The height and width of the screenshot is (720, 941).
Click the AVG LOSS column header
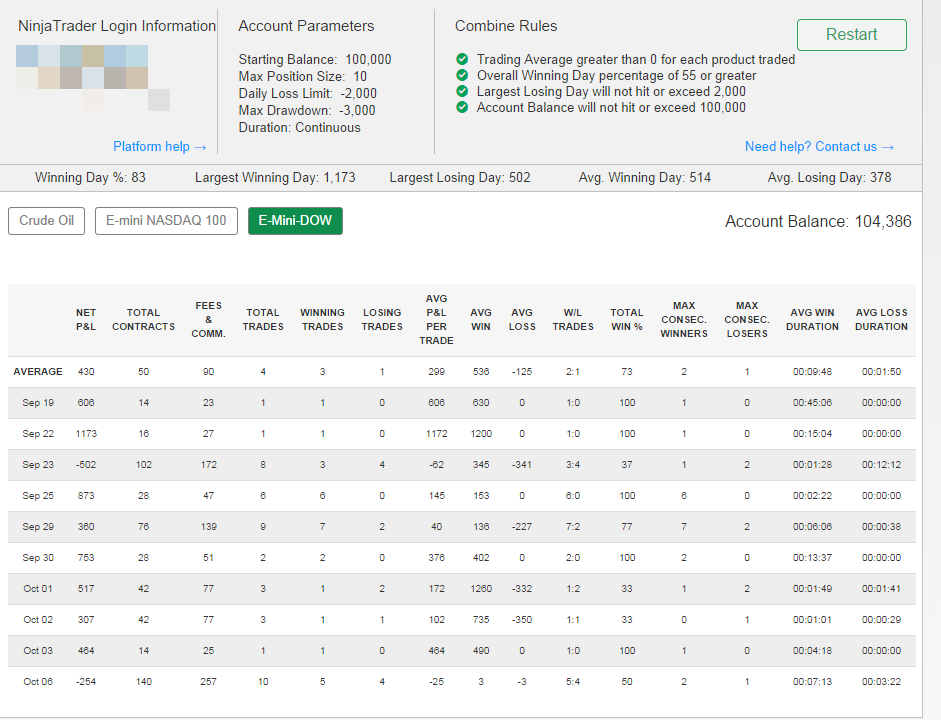522,320
